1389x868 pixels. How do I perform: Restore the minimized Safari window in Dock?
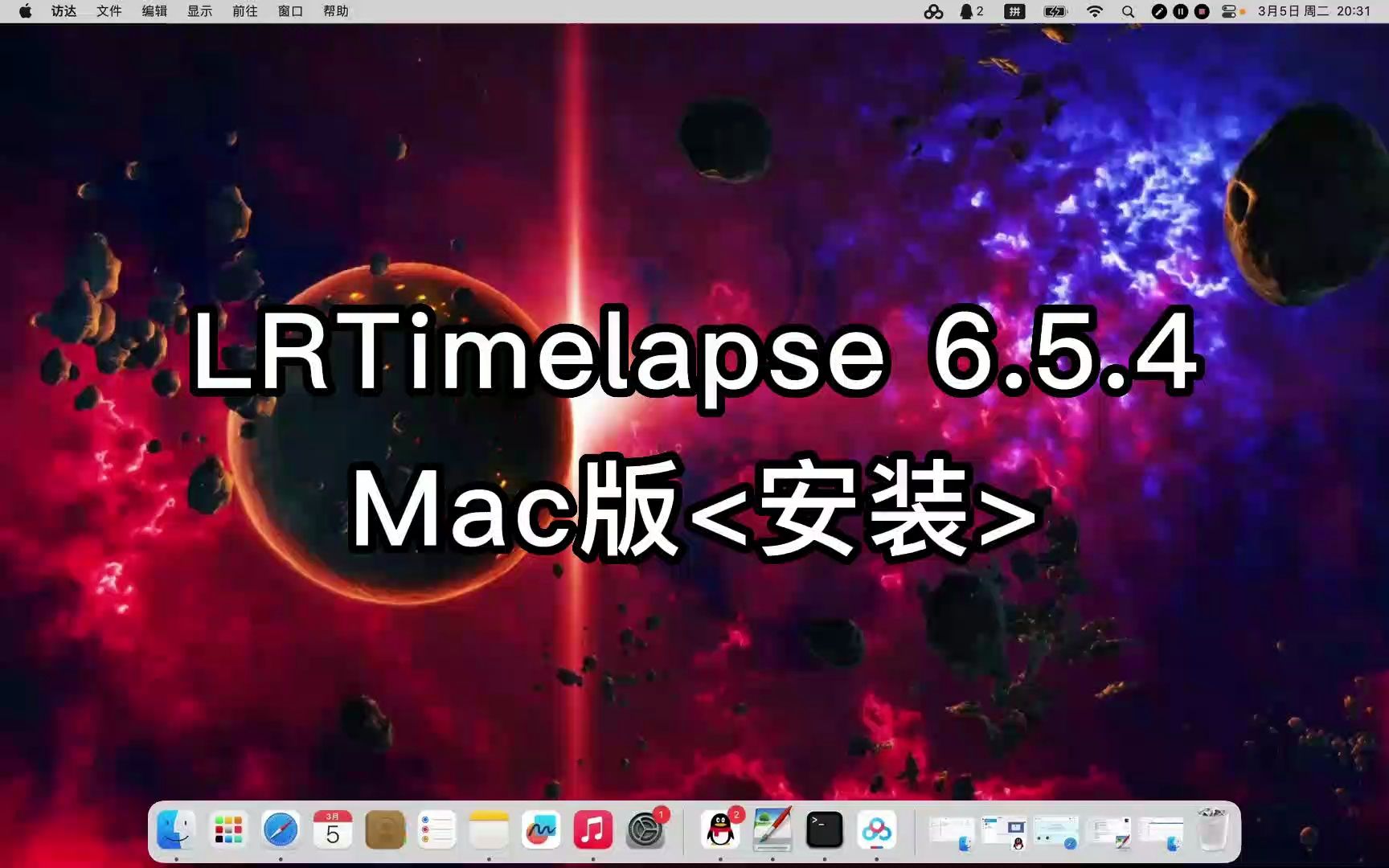point(1056,833)
